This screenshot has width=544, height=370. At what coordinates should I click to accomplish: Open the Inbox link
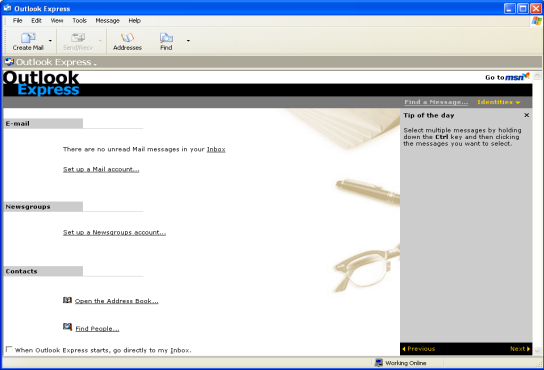[216, 149]
